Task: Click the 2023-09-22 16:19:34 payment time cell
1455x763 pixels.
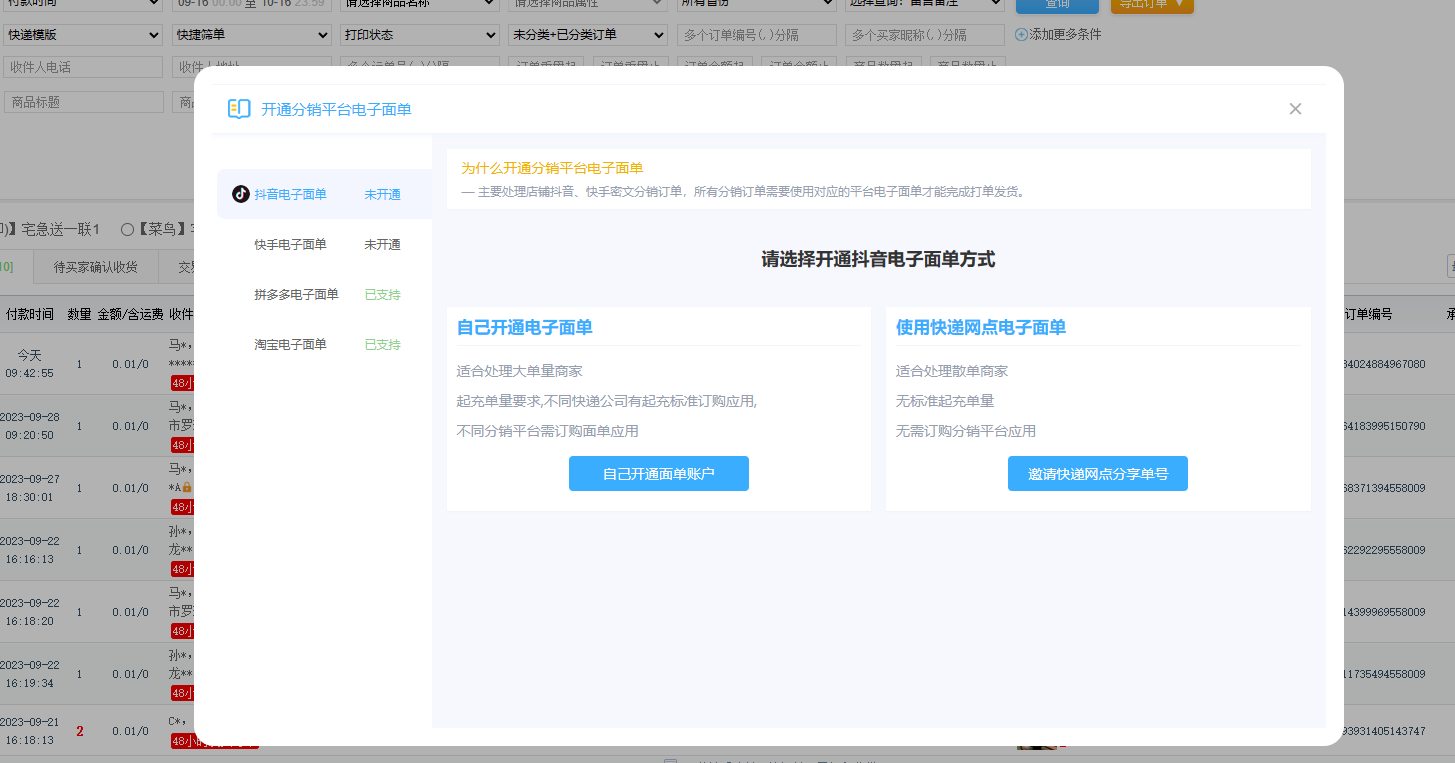Action: point(29,674)
